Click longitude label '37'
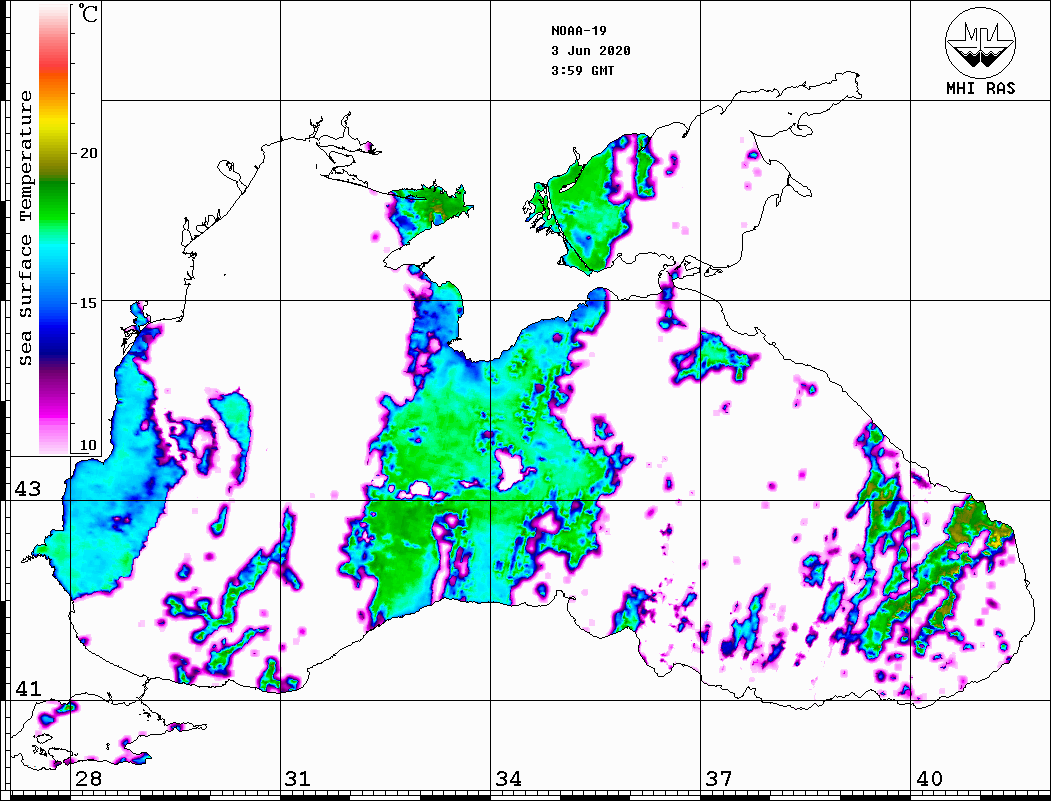The width and height of the screenshot is (1051, 801). coord(719,778)
